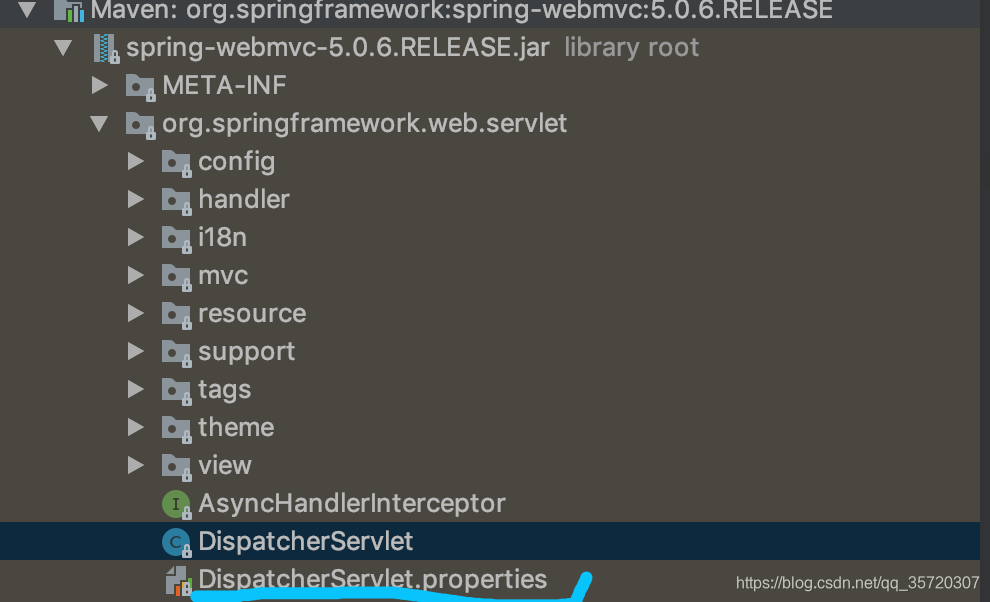Expand the META-INF folder
The height and width of the screenshot is (602, 990).
[98, 86]
